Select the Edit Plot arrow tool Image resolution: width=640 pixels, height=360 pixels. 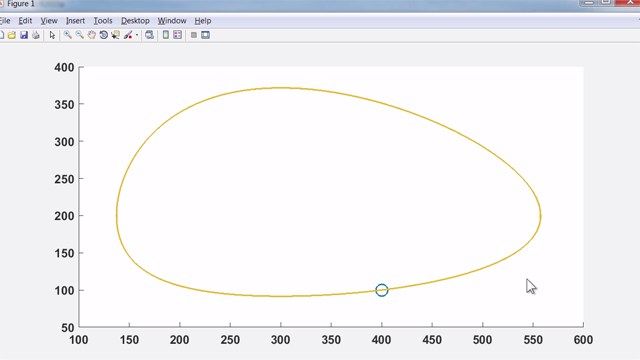(52, 35)
